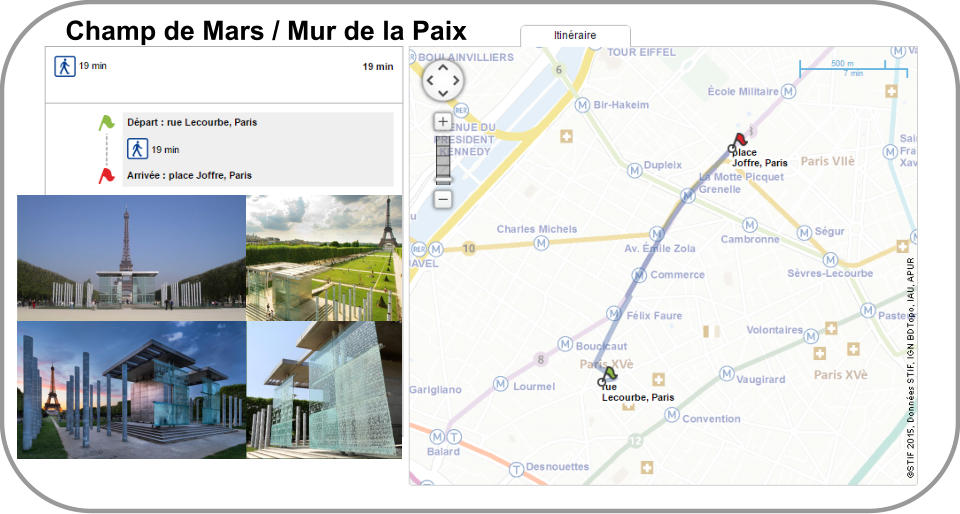Viewport: 960px width, 514px height.
Task: Click the red flag marker at place Joffre on the map
Action: coord(738,141)
